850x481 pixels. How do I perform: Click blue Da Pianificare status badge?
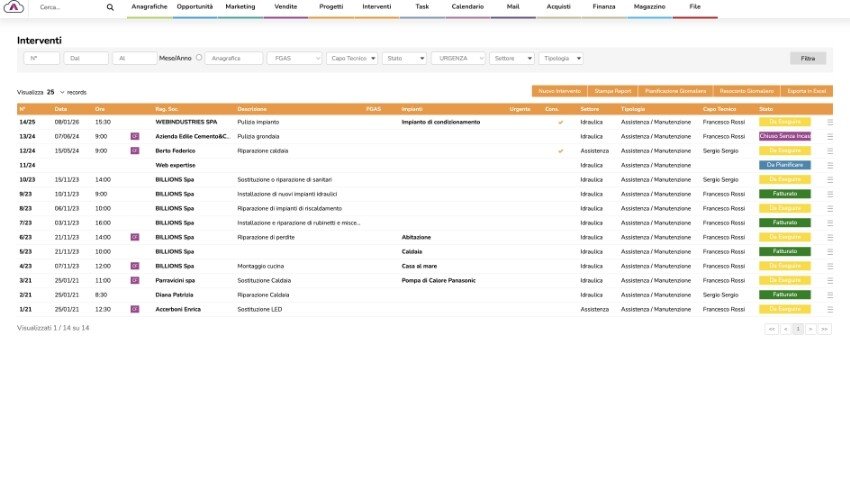785,165
